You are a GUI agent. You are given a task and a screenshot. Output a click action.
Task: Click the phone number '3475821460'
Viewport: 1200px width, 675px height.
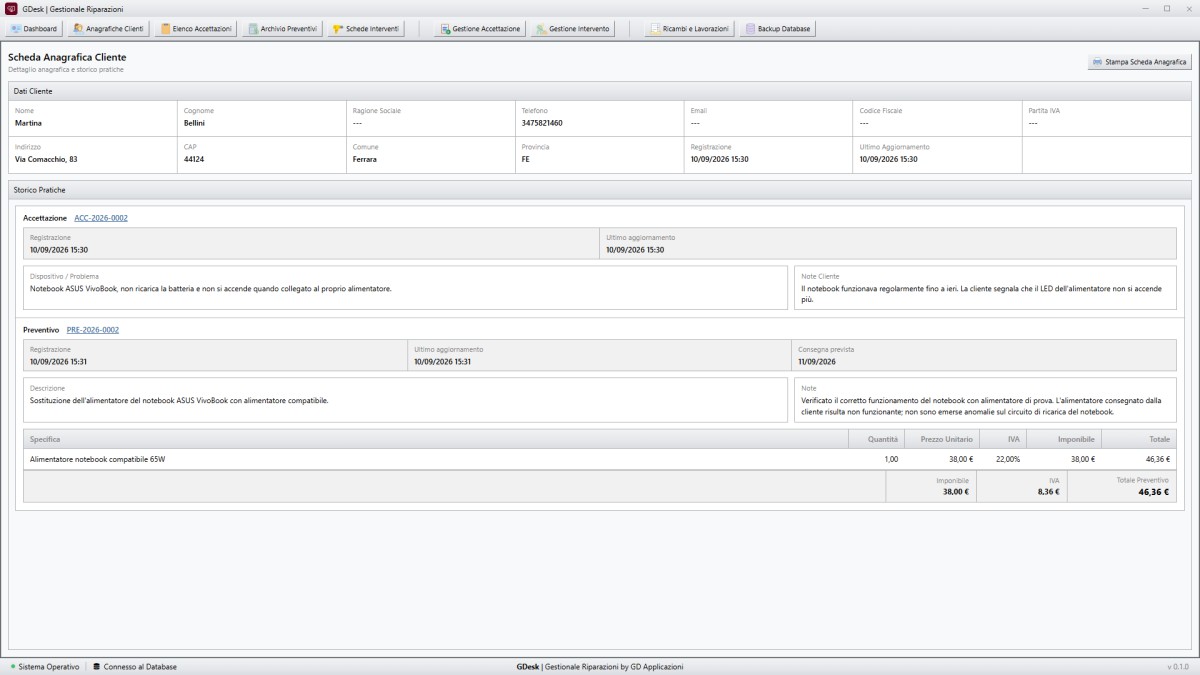point(543,123)
